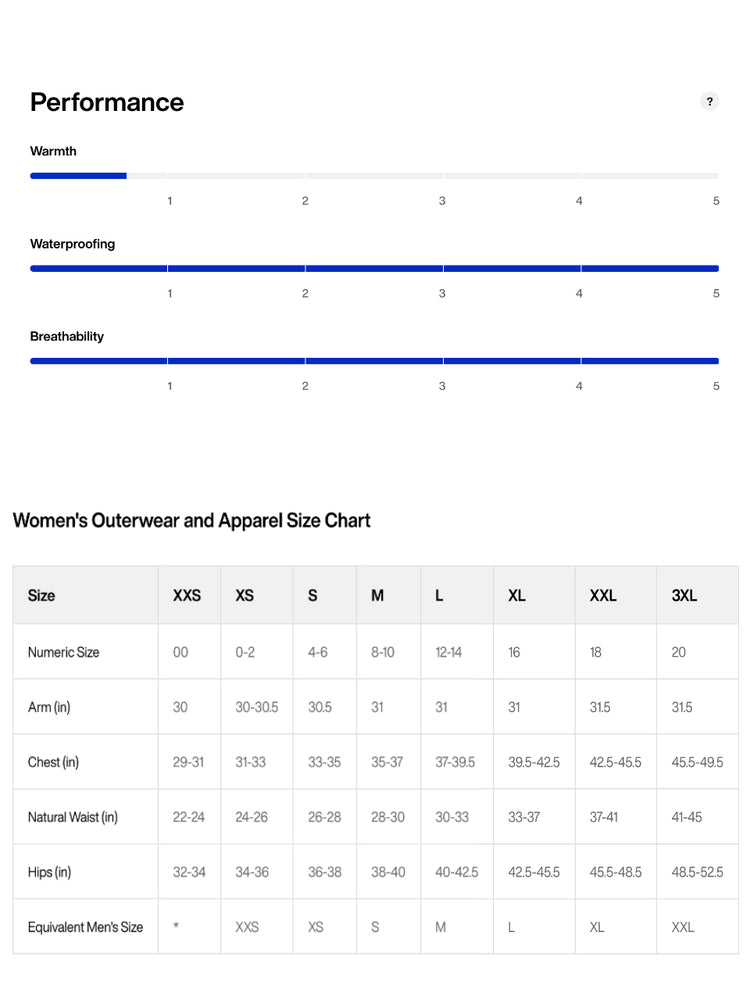This screenshot has width=750, height=1000.
Task: Click the Size header cell
Action: click(x=85, y=595)
